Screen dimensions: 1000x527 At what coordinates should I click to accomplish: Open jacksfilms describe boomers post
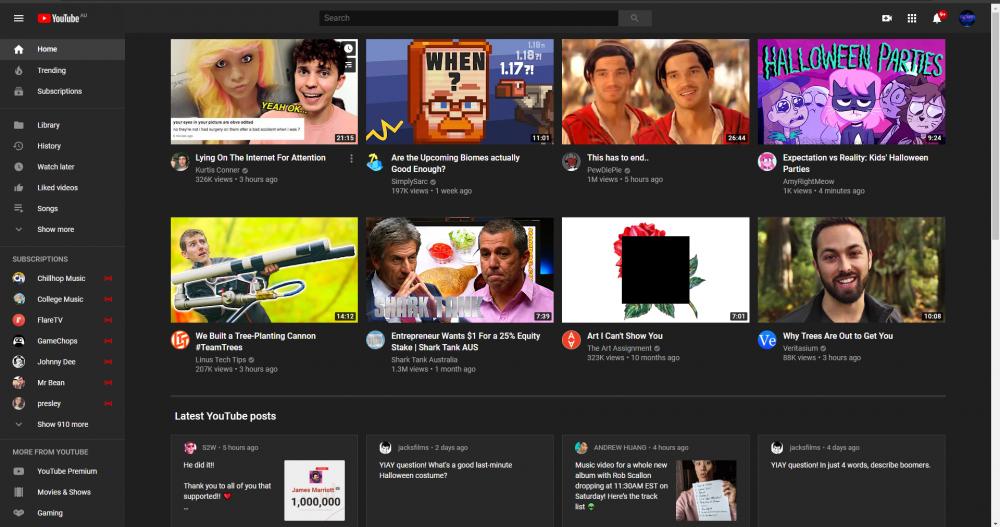(x=851, y=481)
